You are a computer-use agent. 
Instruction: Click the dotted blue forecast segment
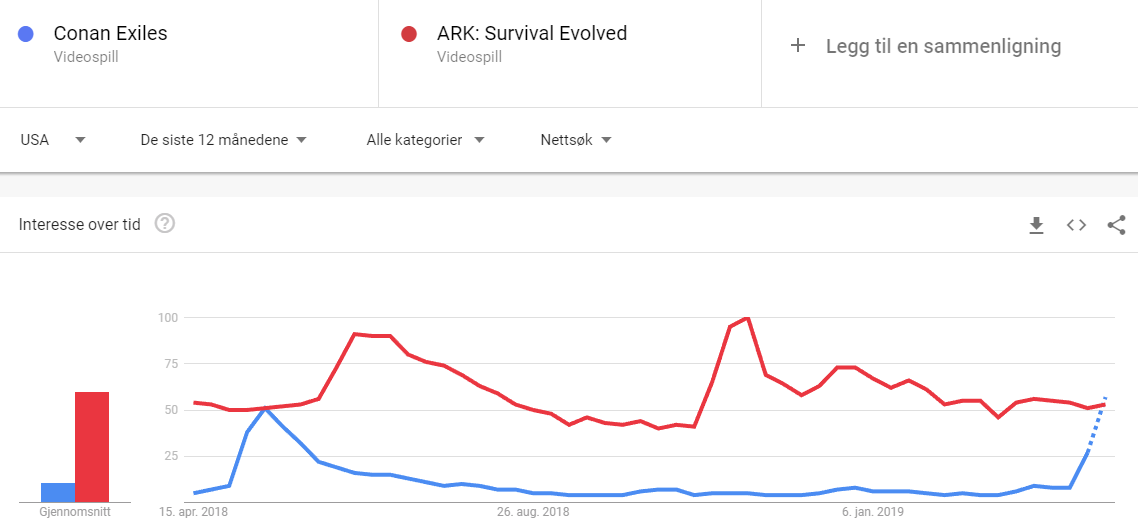[x=1097, y=425]
